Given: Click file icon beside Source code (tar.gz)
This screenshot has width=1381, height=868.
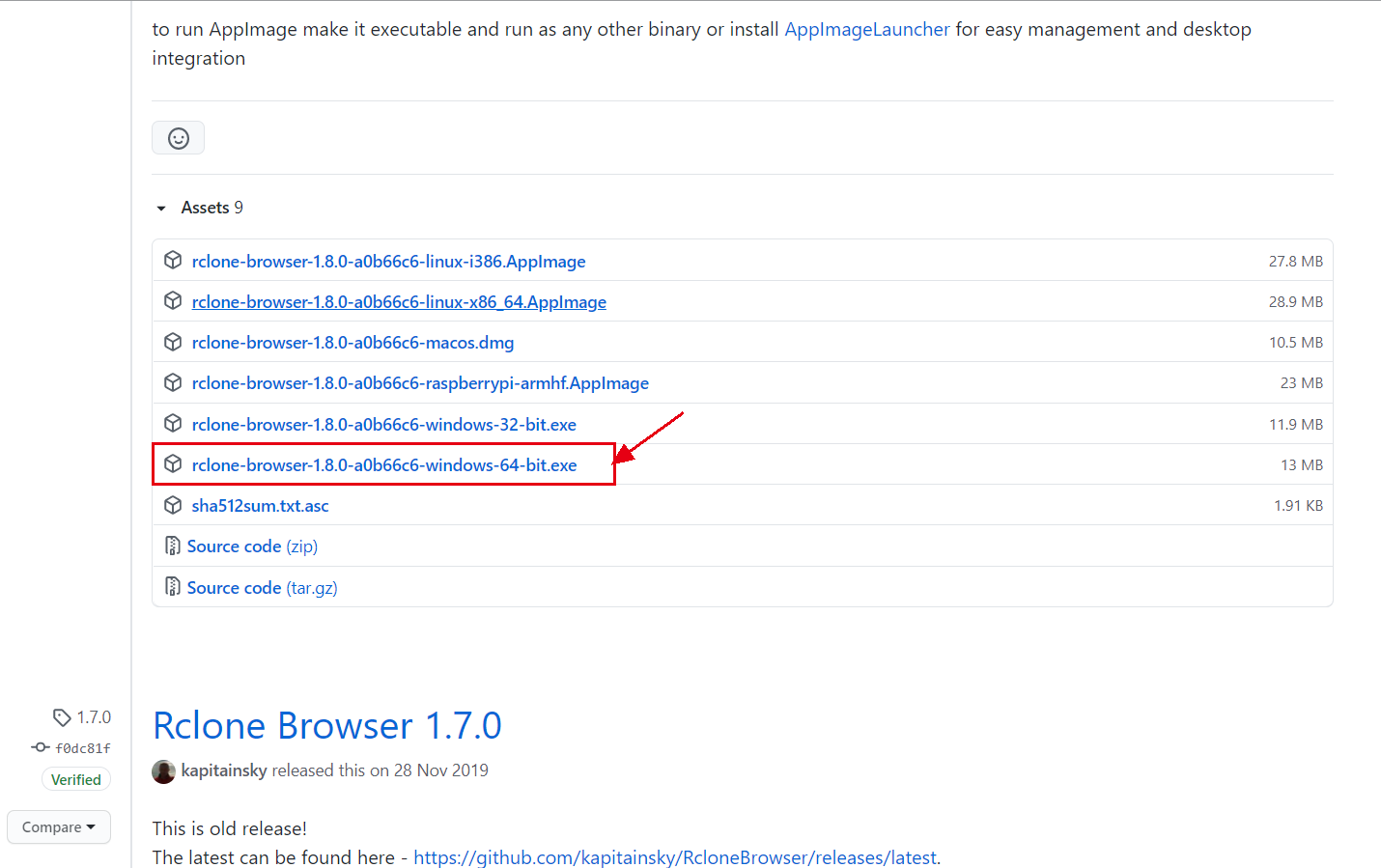Looking at the screenshot, I should 173,587.
